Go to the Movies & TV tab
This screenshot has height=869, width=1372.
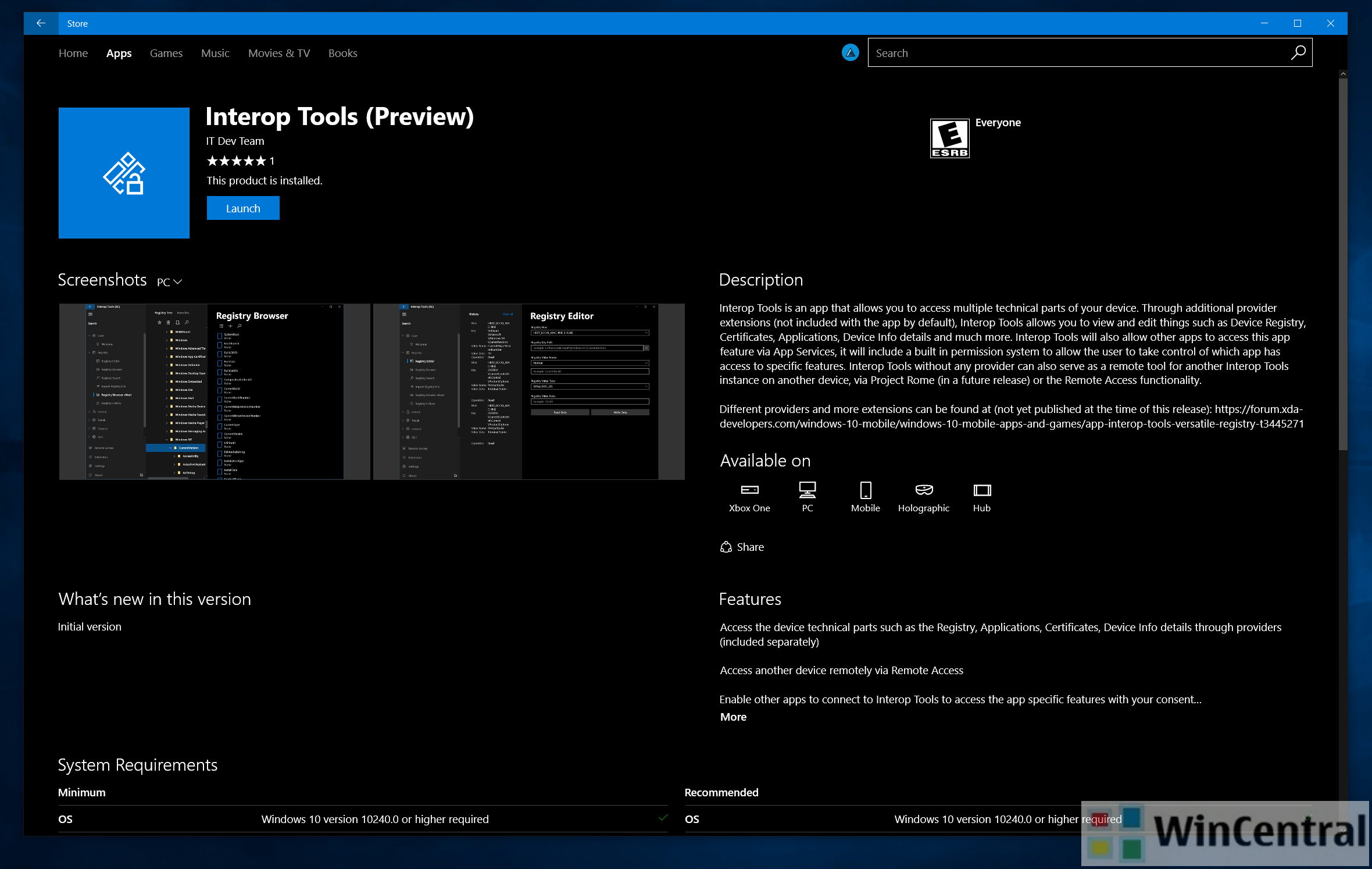278,54
